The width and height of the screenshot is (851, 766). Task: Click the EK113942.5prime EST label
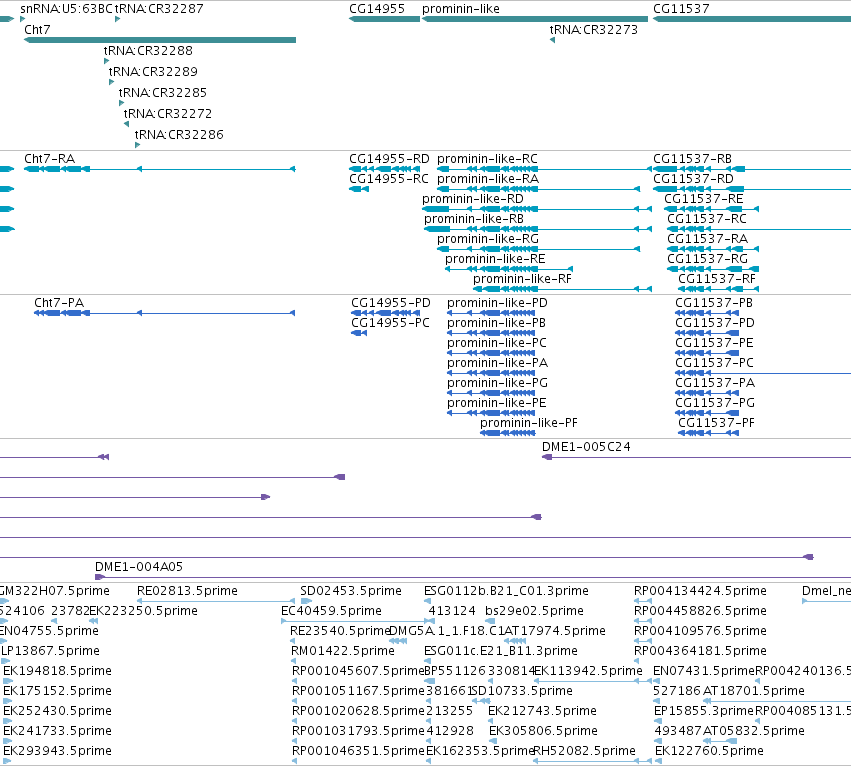(x=588, y=671)
